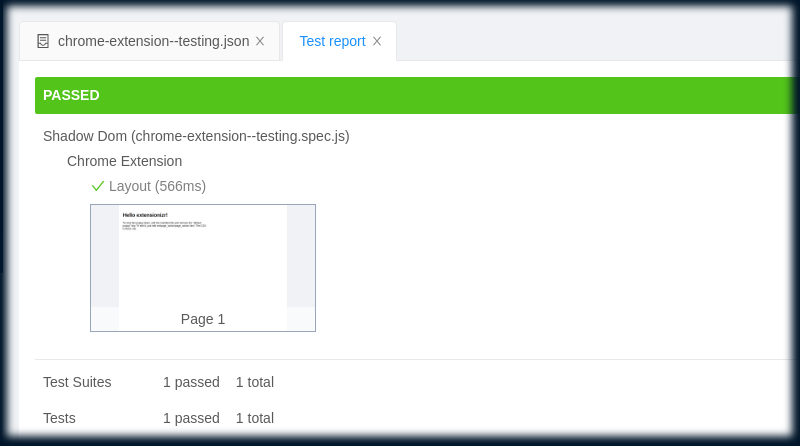The height and width of the screenshot is (446, 800).
Task: Click the green PASSED status banner
Action: (x=415, y=95)
